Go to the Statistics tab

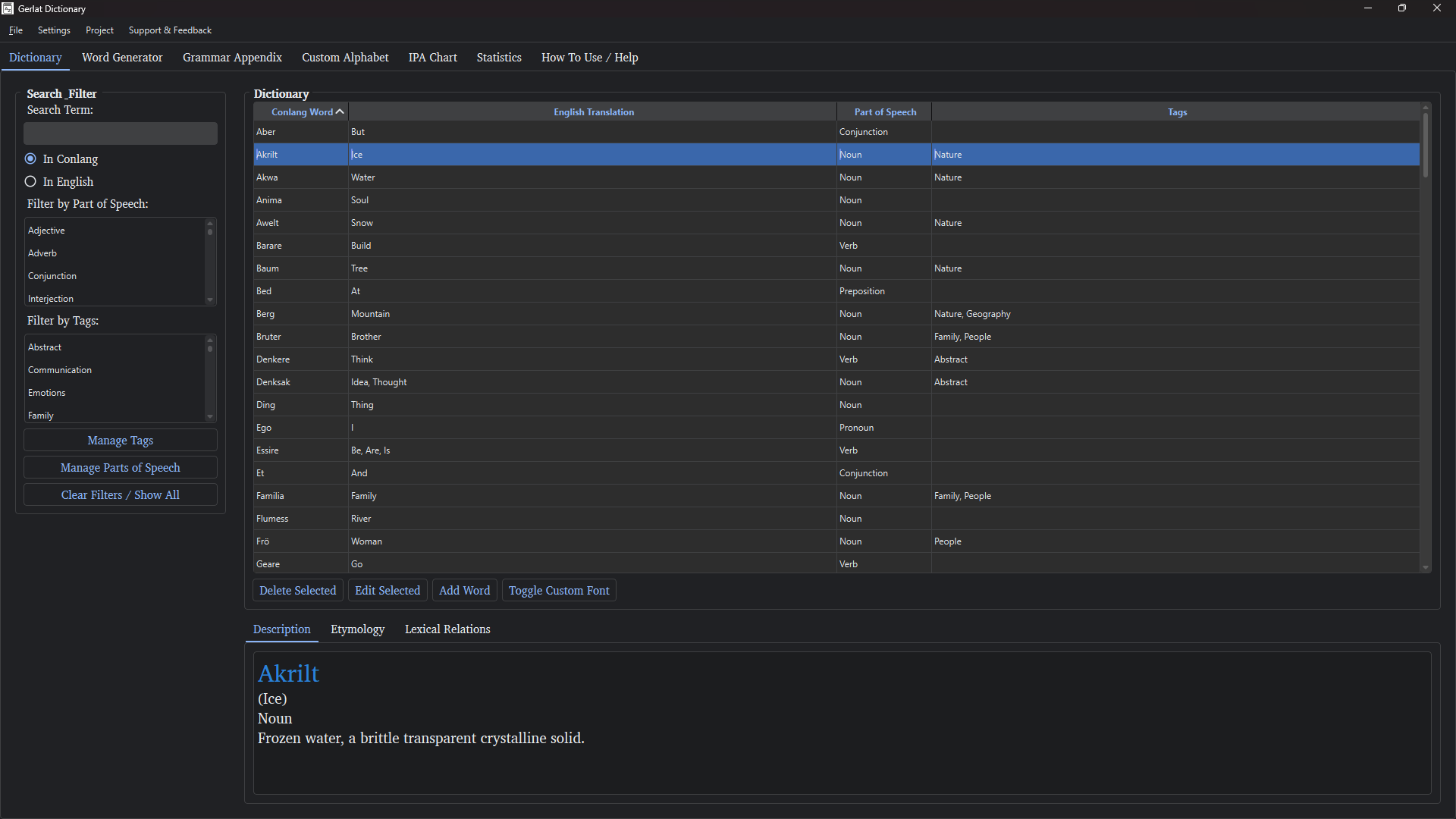[499, 58]
